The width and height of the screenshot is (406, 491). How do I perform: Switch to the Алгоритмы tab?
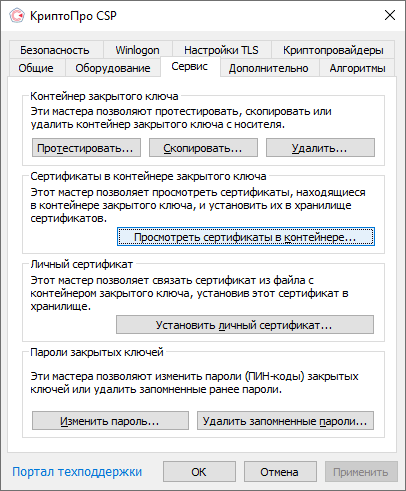tap(358, 68)
